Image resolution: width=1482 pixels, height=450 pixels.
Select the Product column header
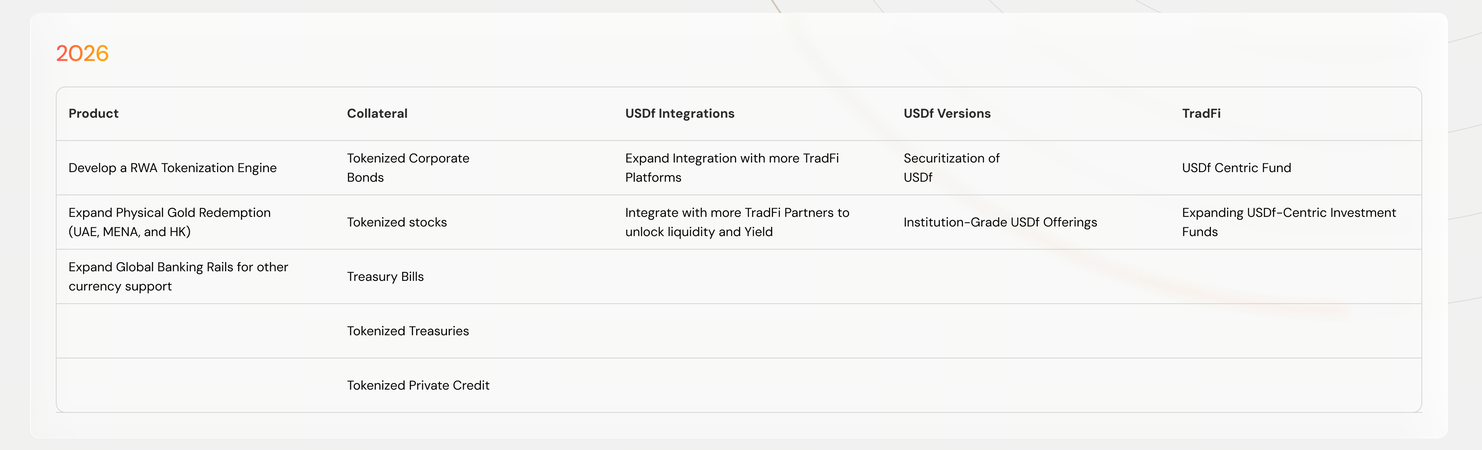[x=93, y=114]
